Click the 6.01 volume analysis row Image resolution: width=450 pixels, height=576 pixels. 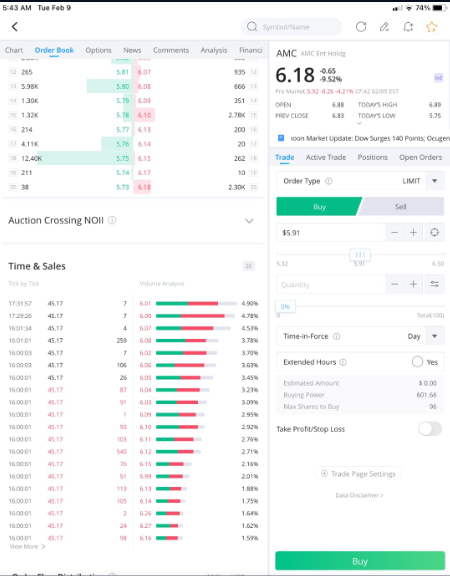tap(199, 303)
